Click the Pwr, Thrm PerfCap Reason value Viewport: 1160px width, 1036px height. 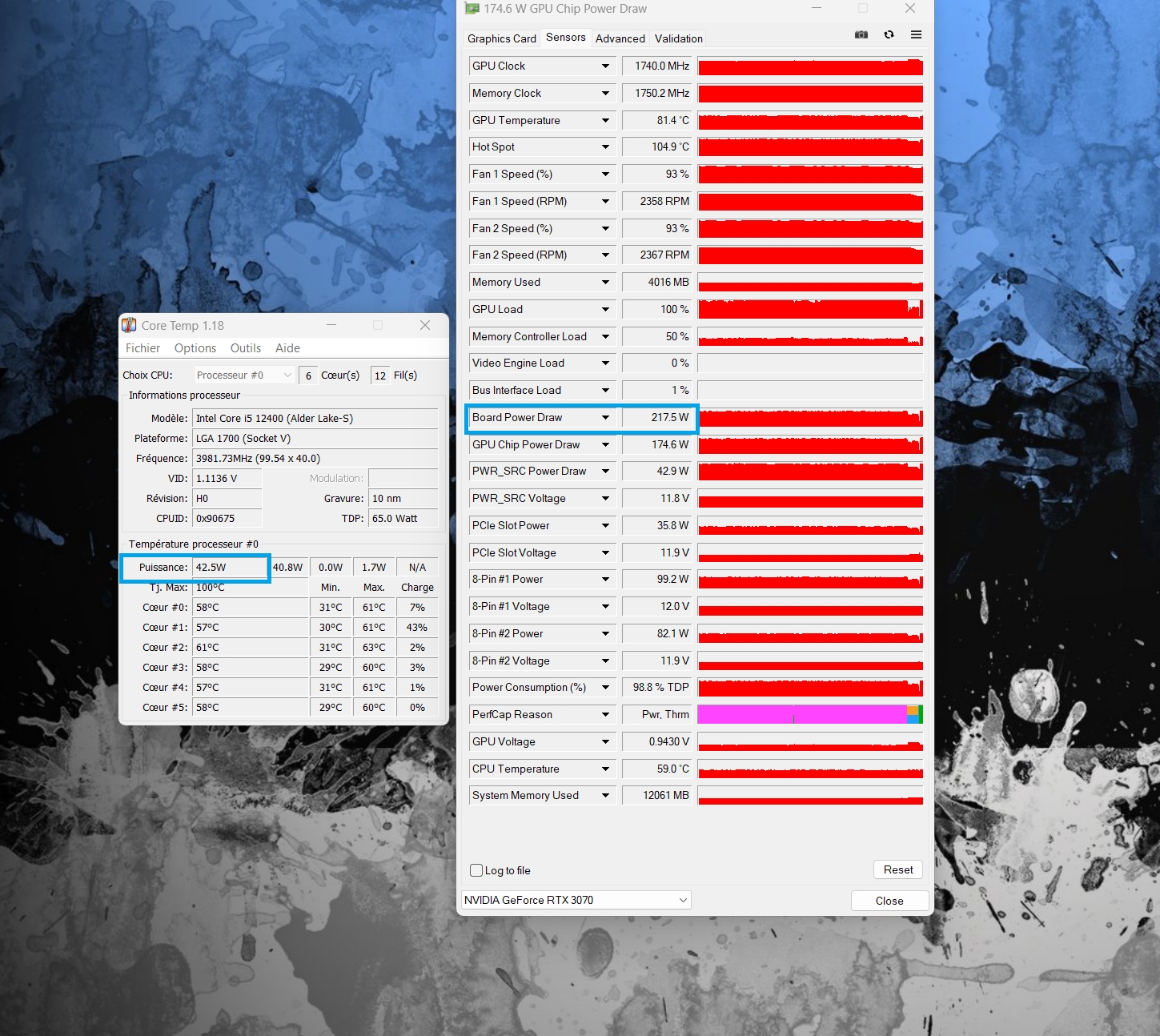pyautogui.click(x=657, y=714)
